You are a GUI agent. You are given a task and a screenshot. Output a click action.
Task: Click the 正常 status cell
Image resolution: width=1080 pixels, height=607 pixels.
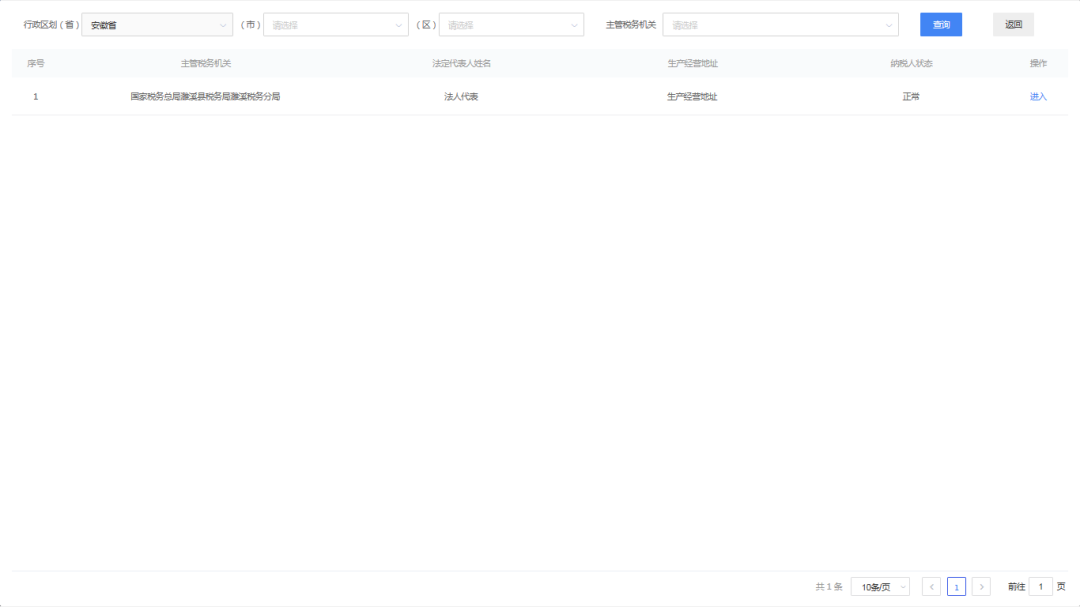click(911, 96)
